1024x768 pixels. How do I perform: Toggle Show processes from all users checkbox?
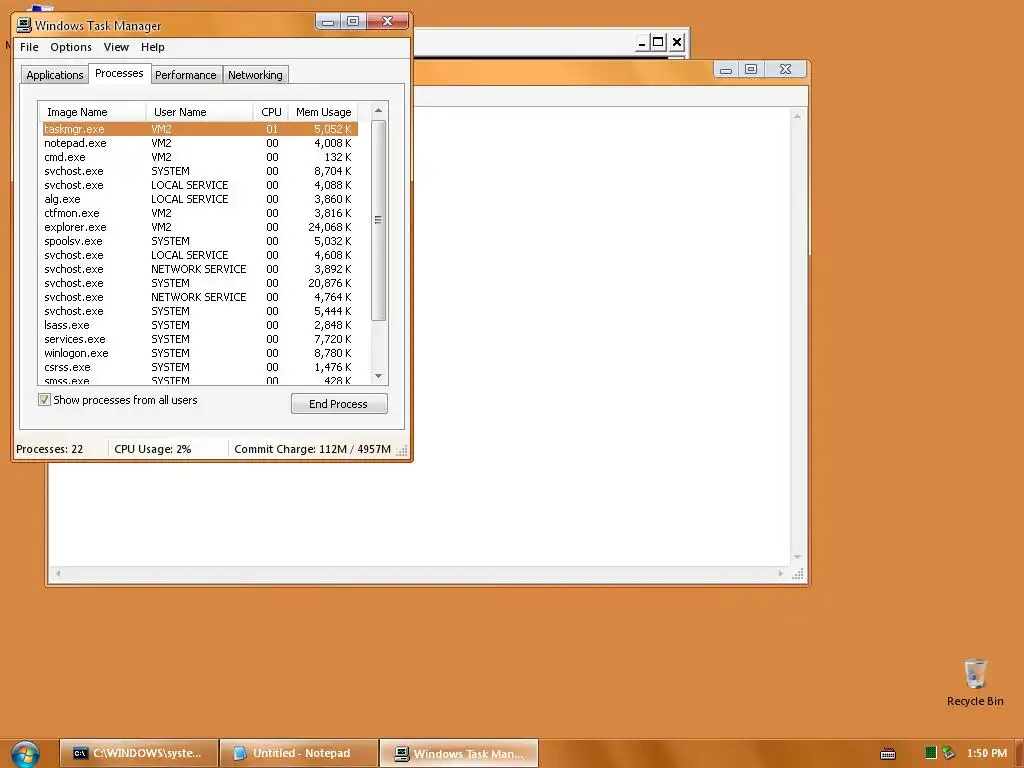pos(44,400)
